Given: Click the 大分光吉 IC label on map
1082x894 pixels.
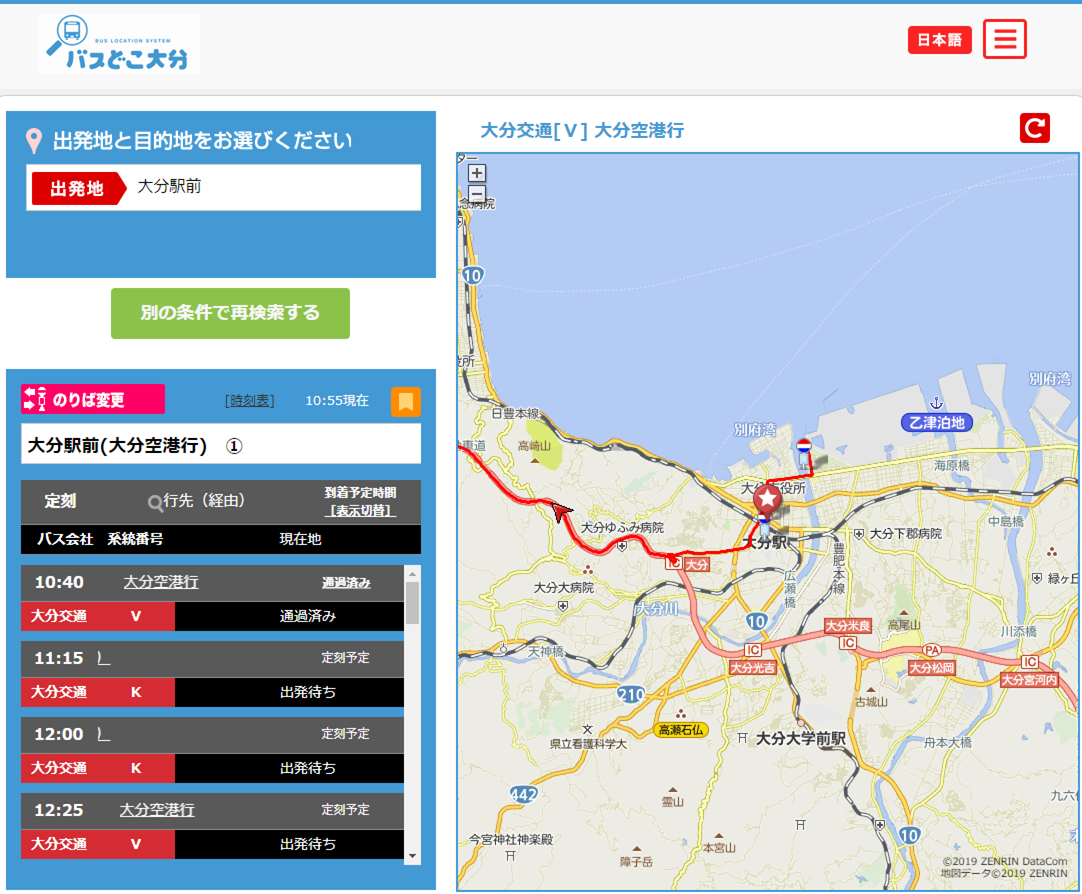Looking at the screenshot, I should (x=753, y=667).
